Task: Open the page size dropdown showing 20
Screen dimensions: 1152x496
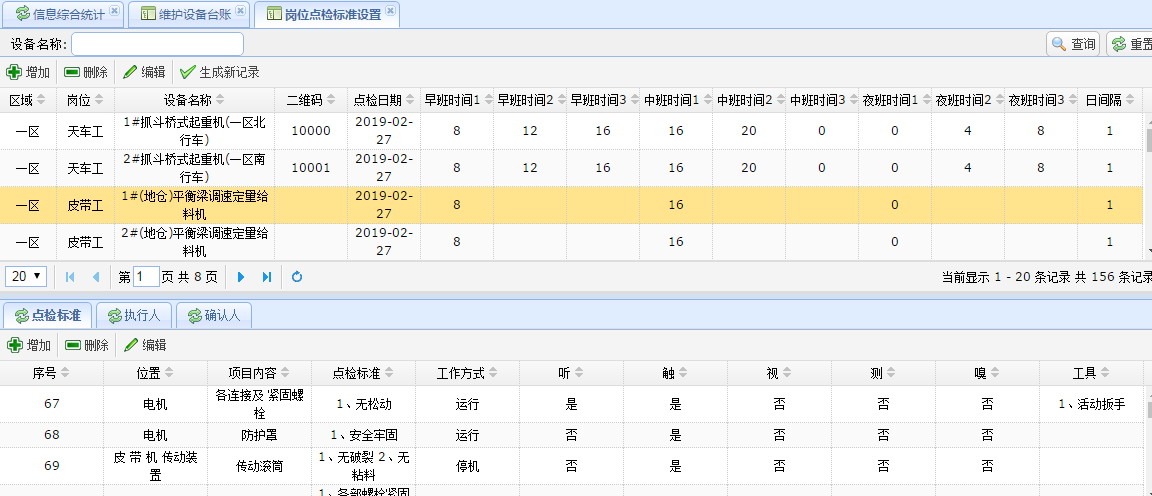Action: tap(26, 276)
